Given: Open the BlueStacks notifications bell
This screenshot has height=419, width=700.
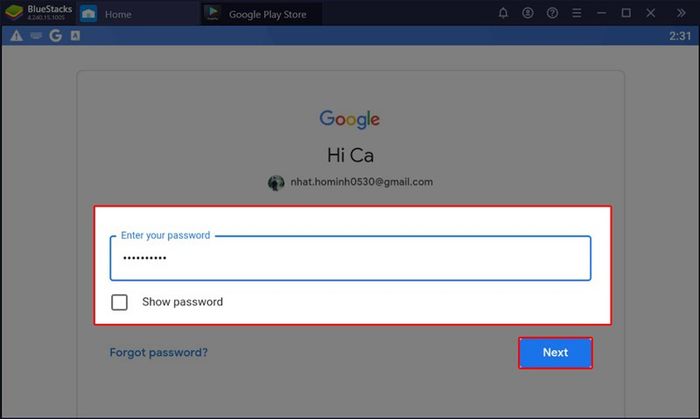Looking at the screenshot, I should (503, 13).
